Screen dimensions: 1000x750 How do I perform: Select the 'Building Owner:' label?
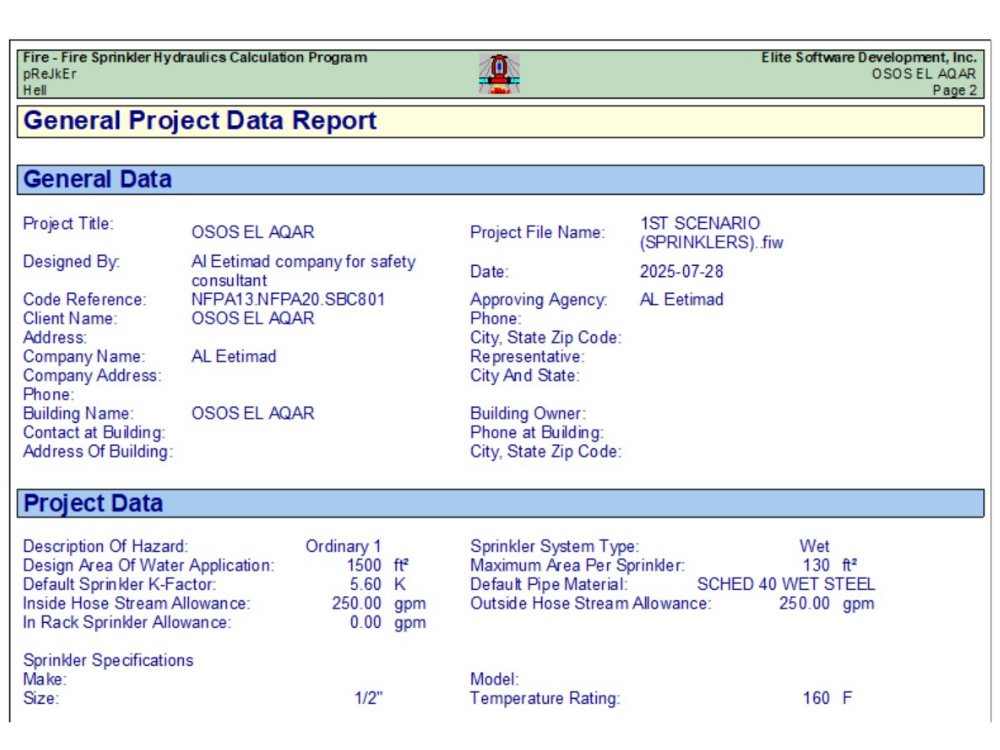pyautogui.click(x=528, y=413)
